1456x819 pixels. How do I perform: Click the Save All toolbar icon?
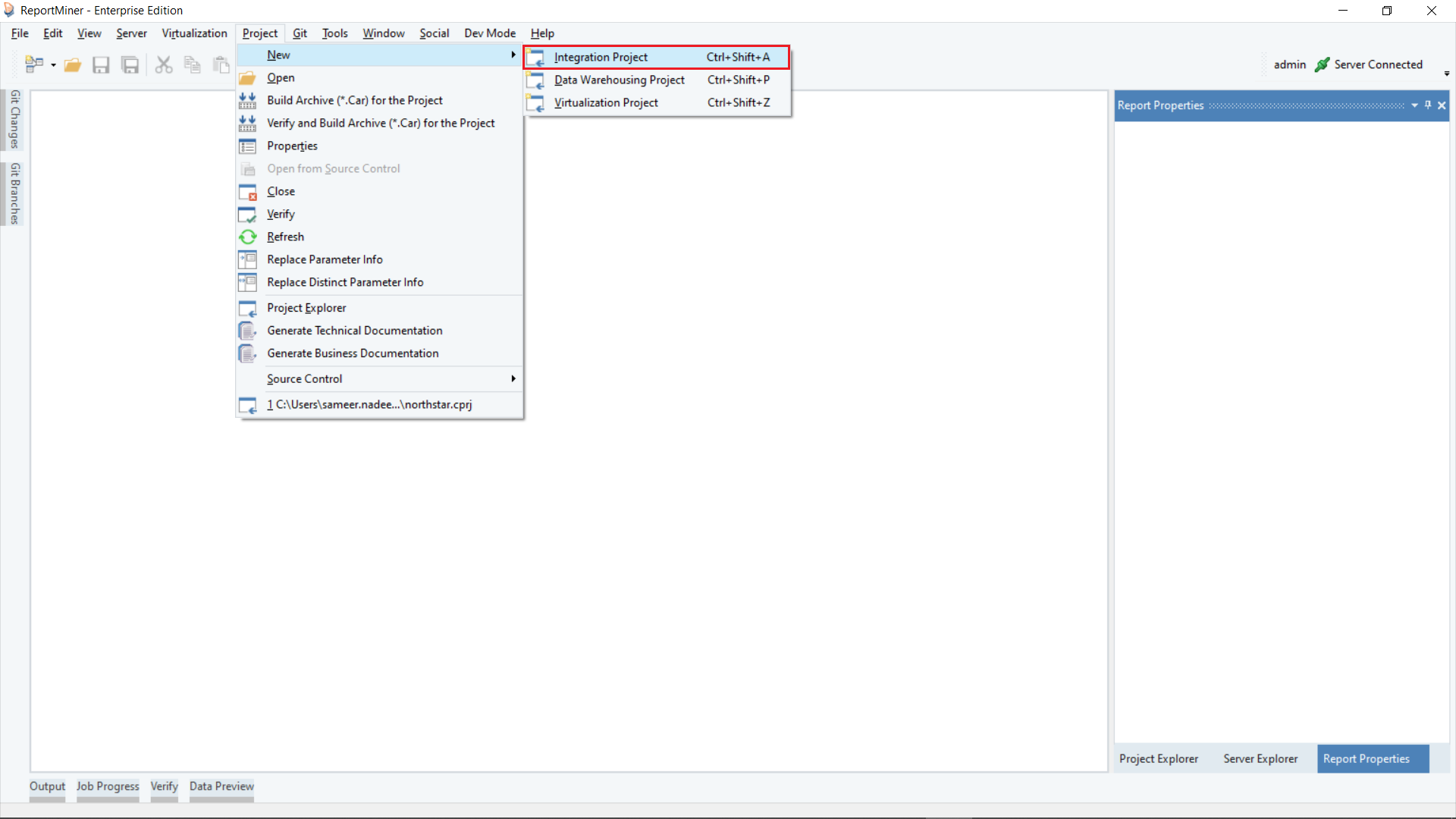click(x=130, y=65)
